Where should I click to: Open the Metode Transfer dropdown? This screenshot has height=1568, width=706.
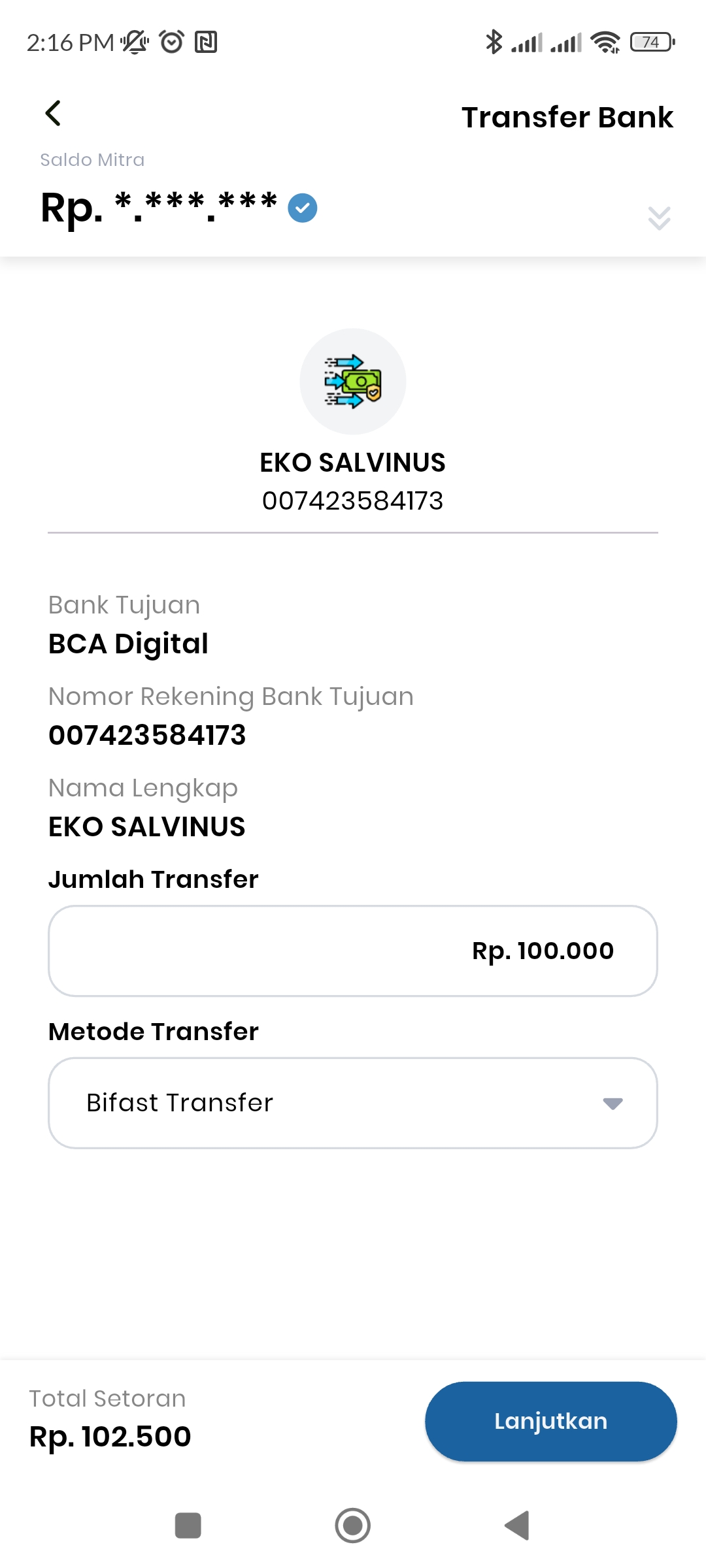click(x=353, y=1103)
